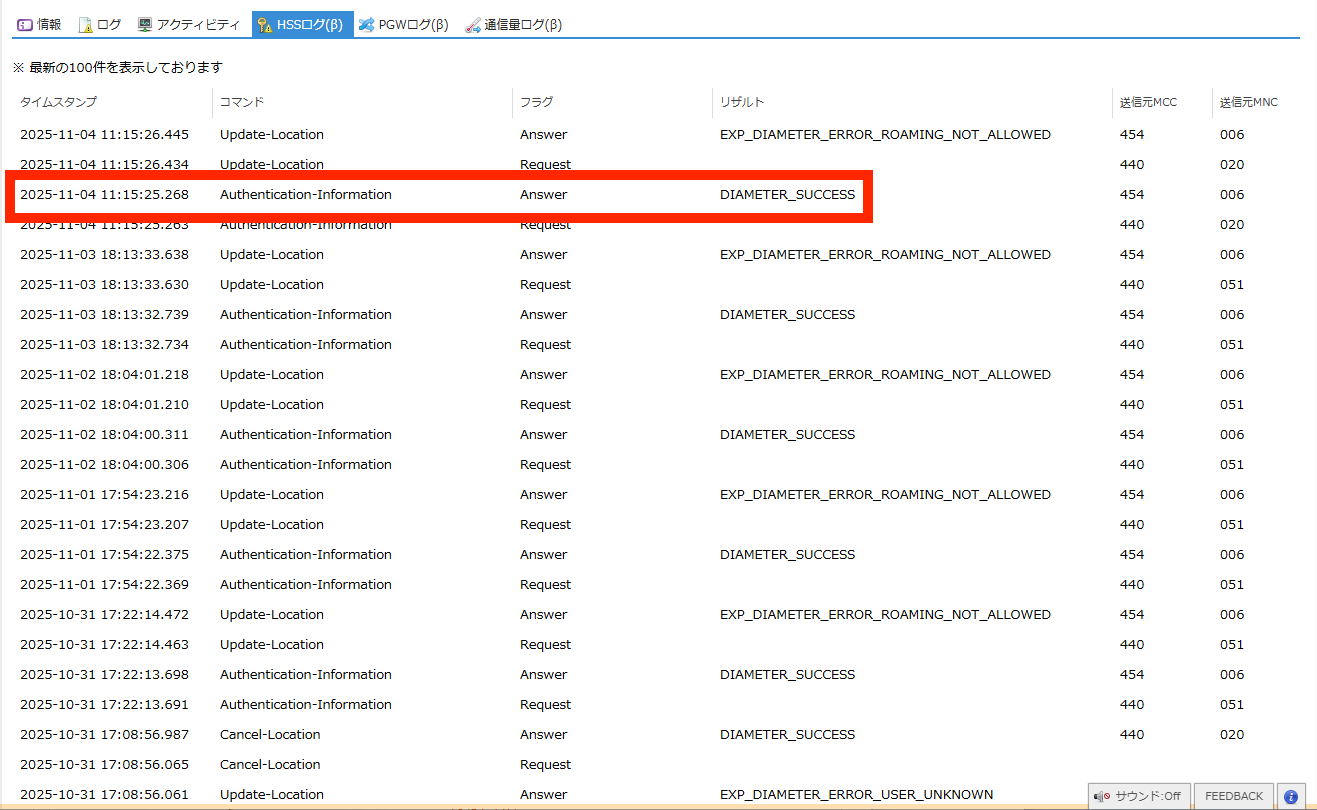Click the 送信元MNC column header
The height and width of the screenshot is (810, 1317).
click(1248, 102)
